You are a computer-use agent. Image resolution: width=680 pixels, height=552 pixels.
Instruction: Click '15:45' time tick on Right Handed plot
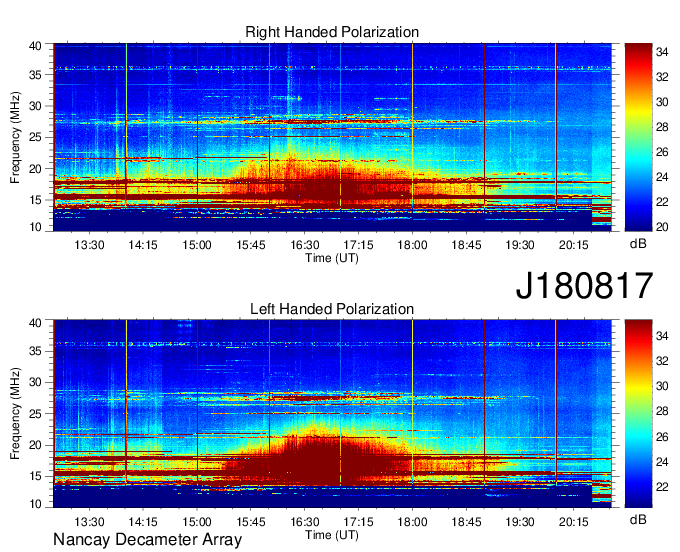click(251, 245)
